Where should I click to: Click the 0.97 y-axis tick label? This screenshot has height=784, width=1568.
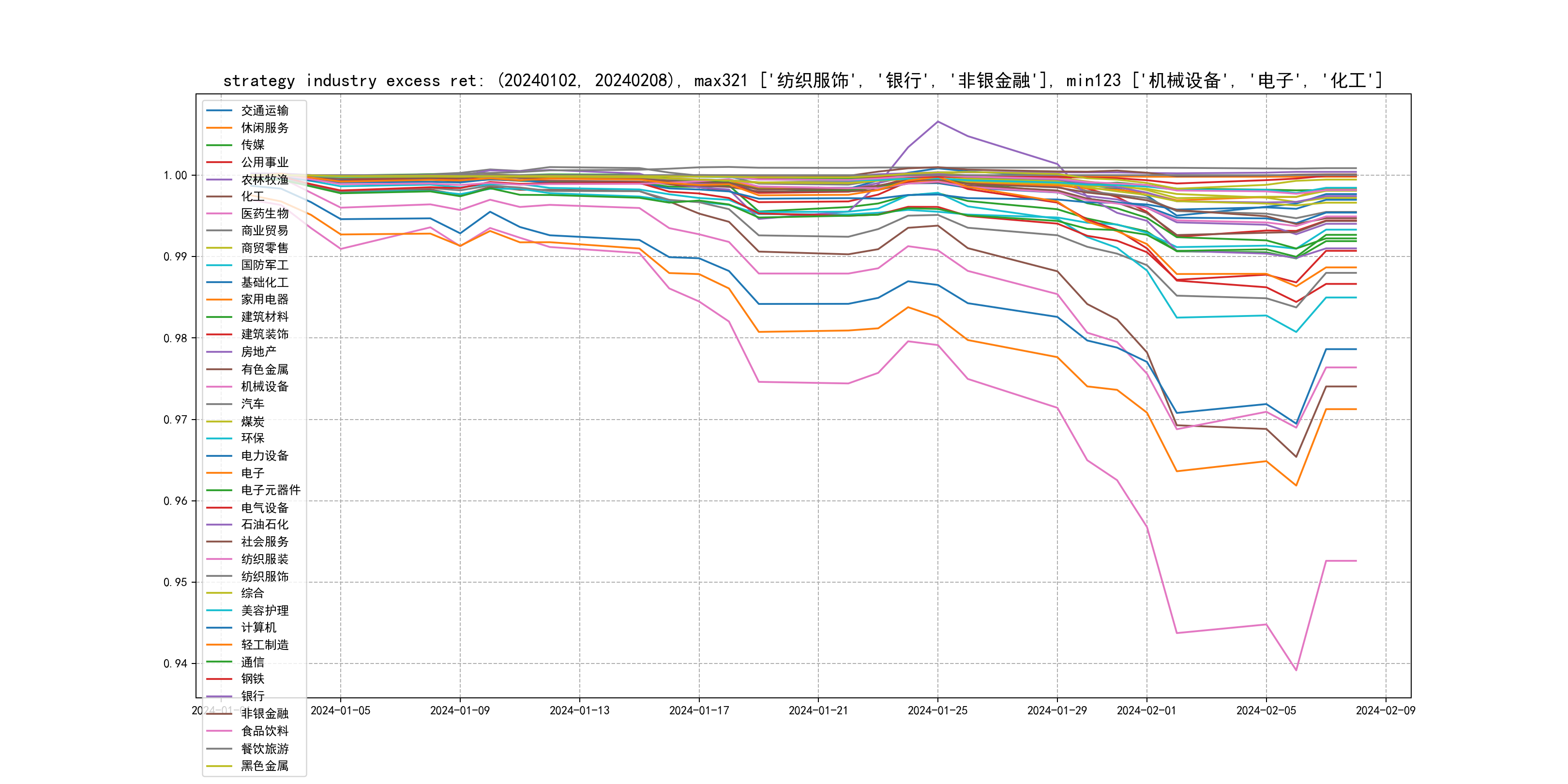point(175,420)
